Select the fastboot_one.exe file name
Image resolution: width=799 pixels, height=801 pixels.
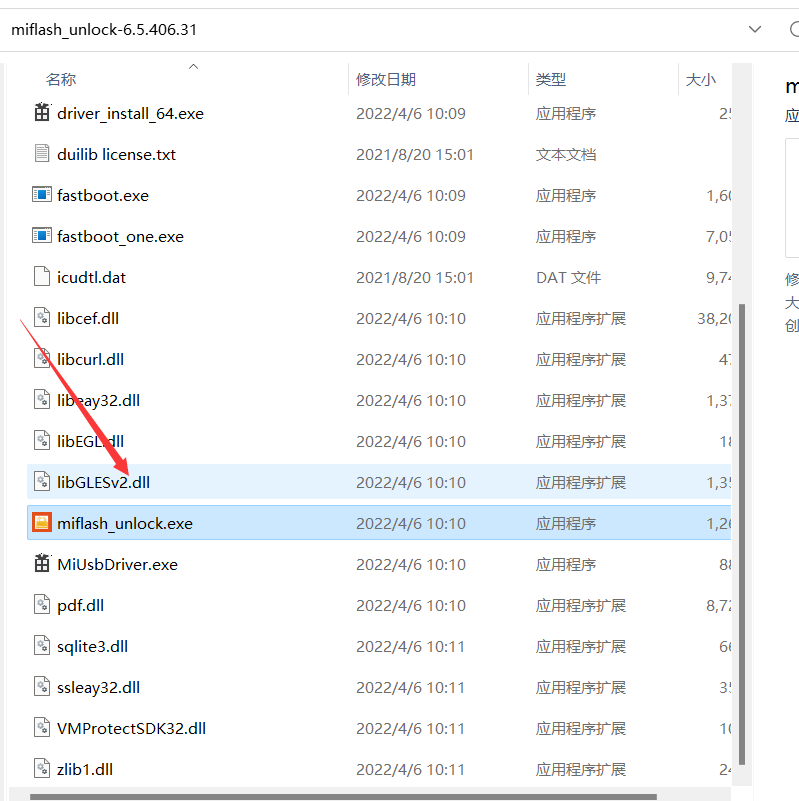pos(120,237)
